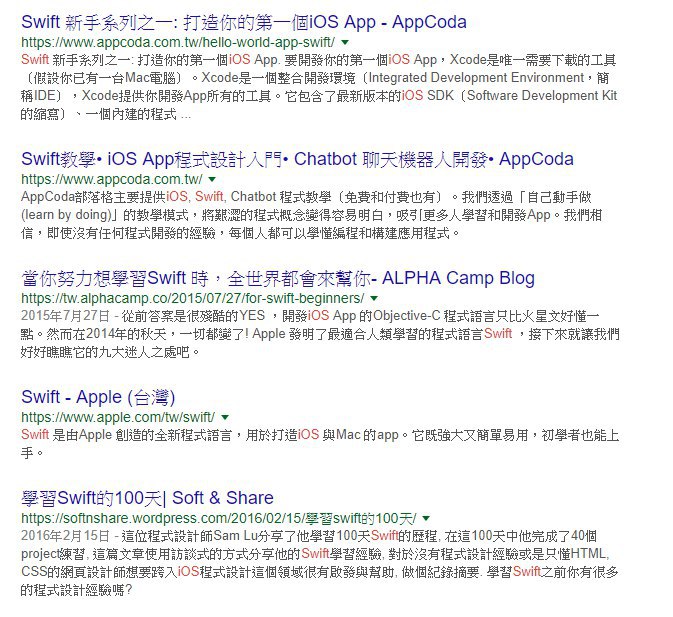Open the 'Swift - Apple (台灣)' result title
This screenshot has height=617, width=673.
(98, 397)
